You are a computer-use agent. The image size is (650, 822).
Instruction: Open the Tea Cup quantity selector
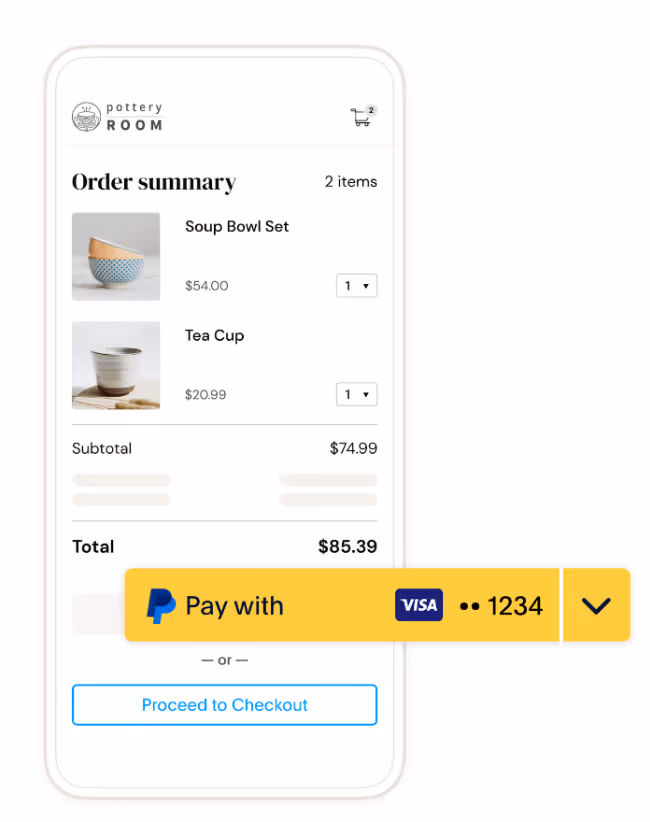click(356, 394)
